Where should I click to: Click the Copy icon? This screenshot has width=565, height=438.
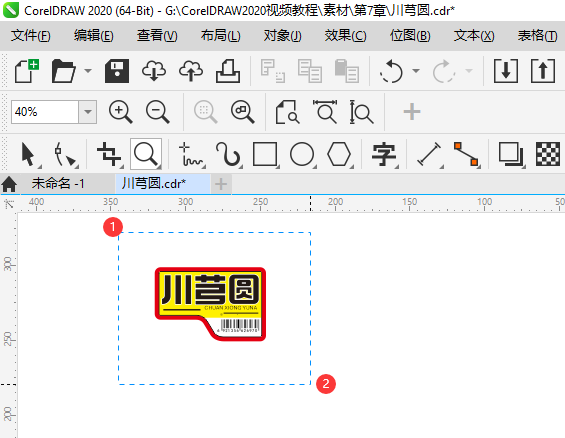point(310,71)
